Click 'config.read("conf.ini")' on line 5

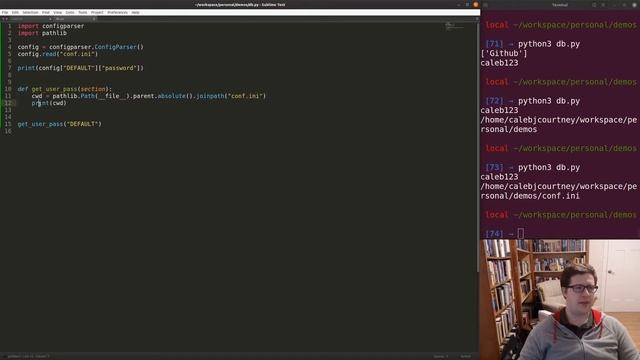pyautogui.click(x=58, y=54)
